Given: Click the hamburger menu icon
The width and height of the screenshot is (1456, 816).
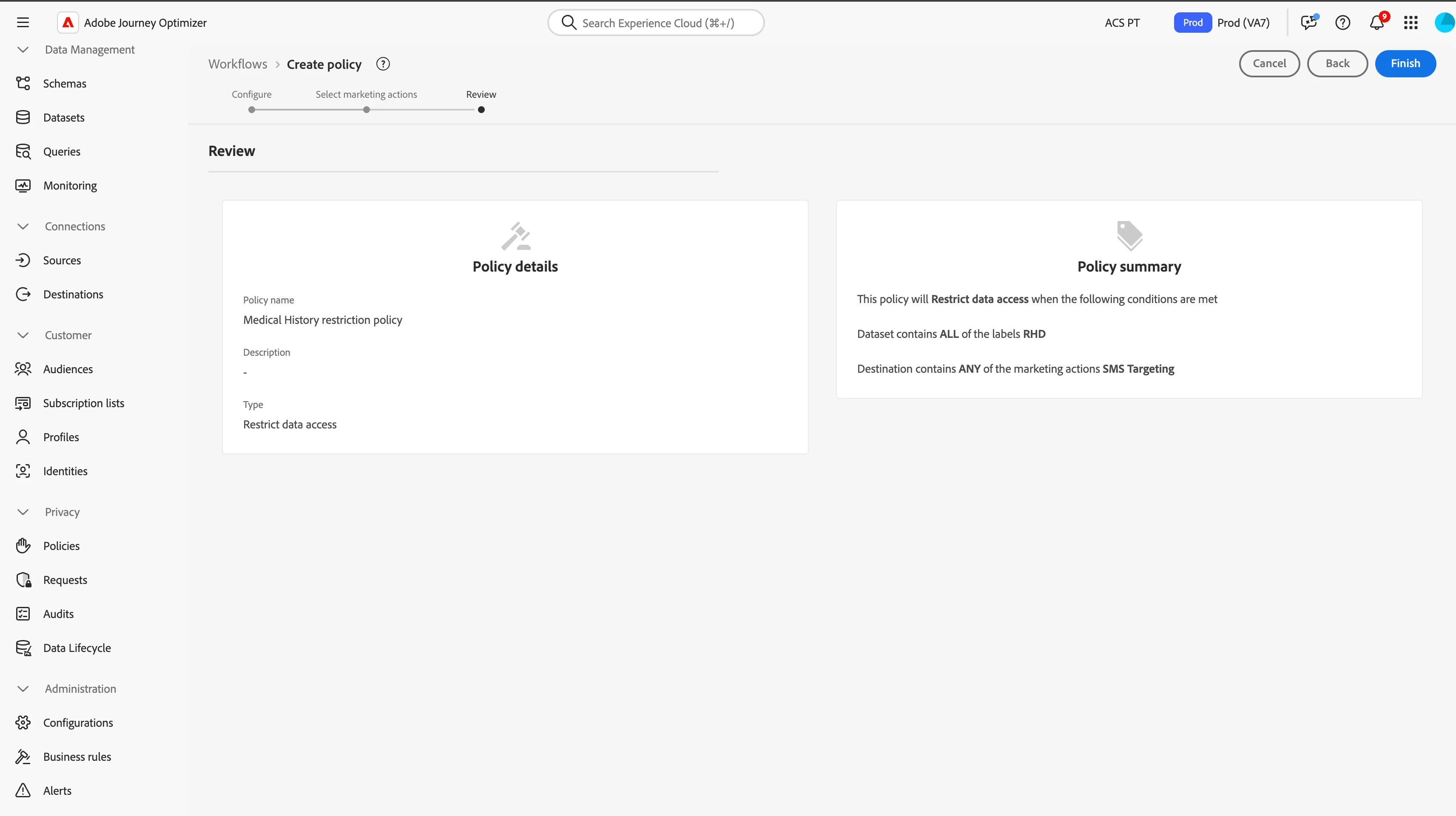Looking at the screenshot, I should pyautogui.click(x=23, y=23).
